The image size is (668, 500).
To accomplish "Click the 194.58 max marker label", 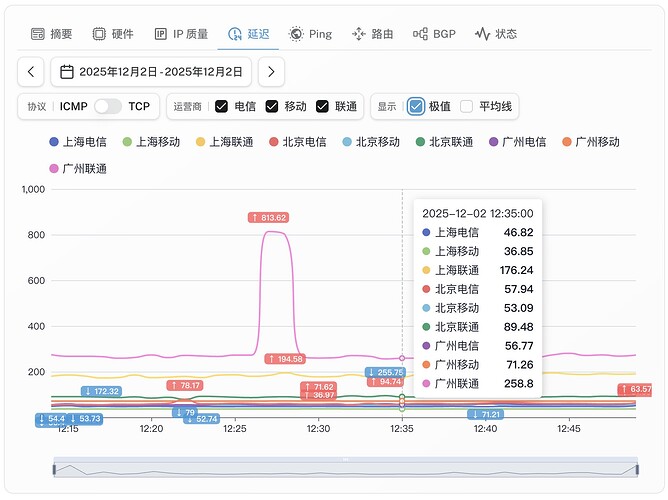I will click(x=285, y=359).
